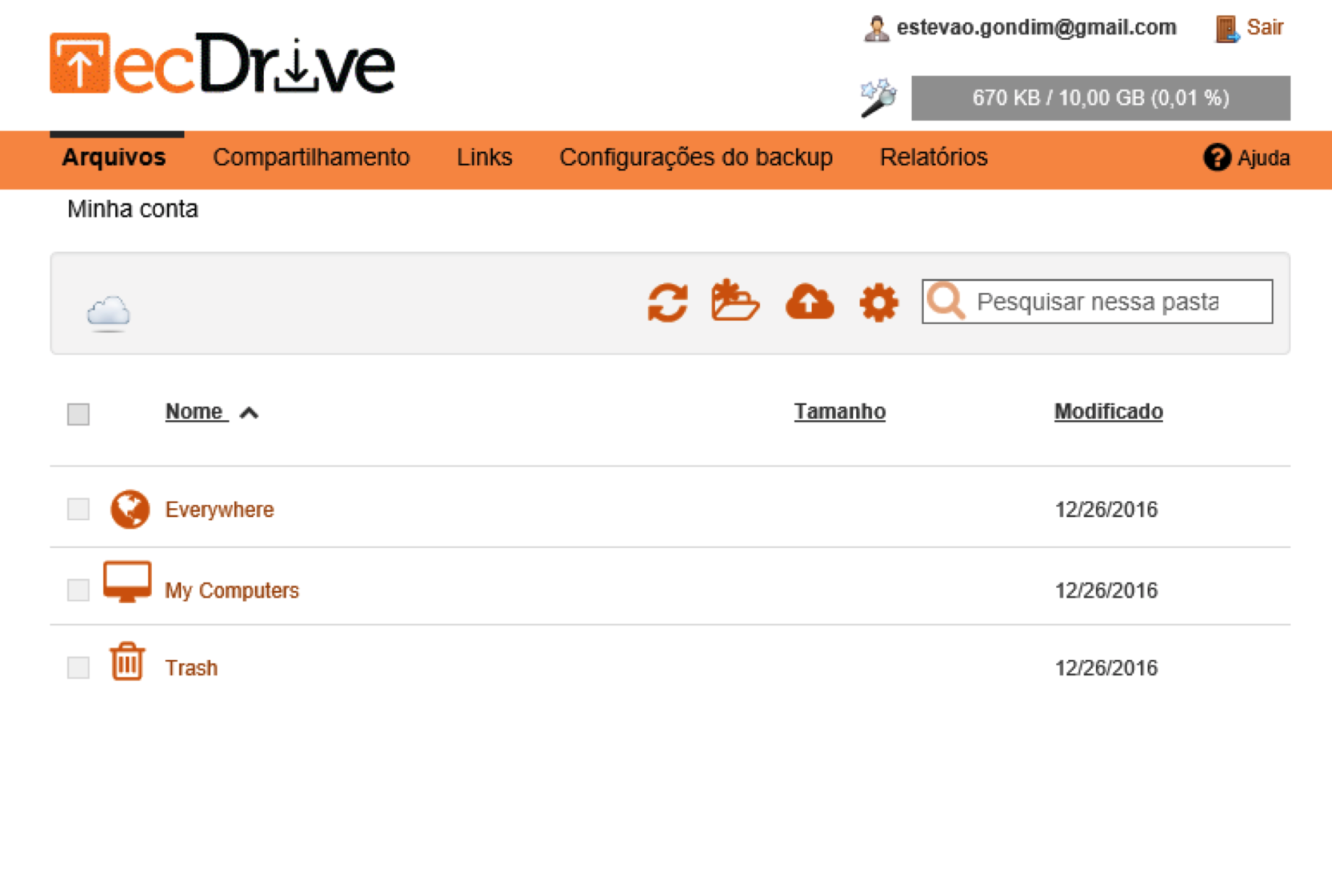Open the Trash folder link
The image size is (1332, 896).
point(191,668)
